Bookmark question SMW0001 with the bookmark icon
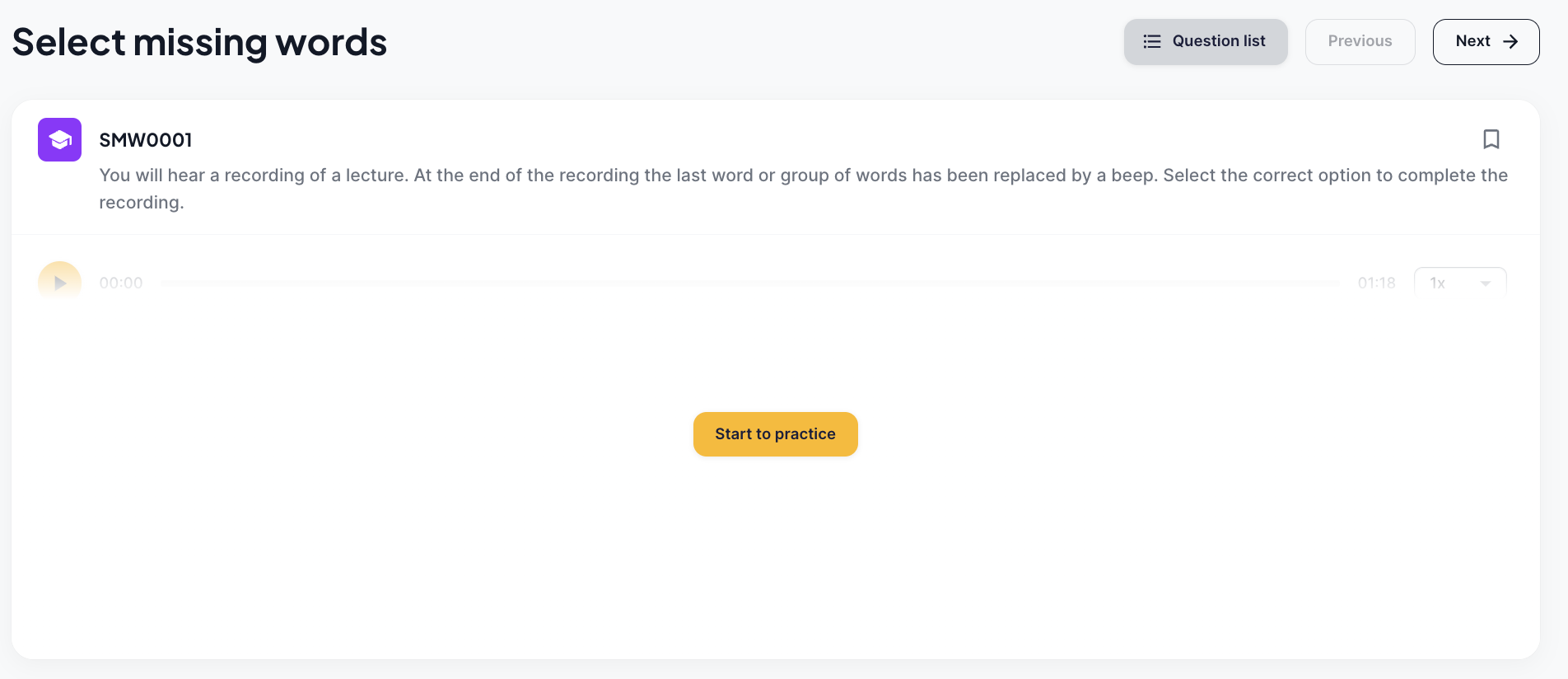This screenshot has width=1568, height=679. [x=1491, y=139]
